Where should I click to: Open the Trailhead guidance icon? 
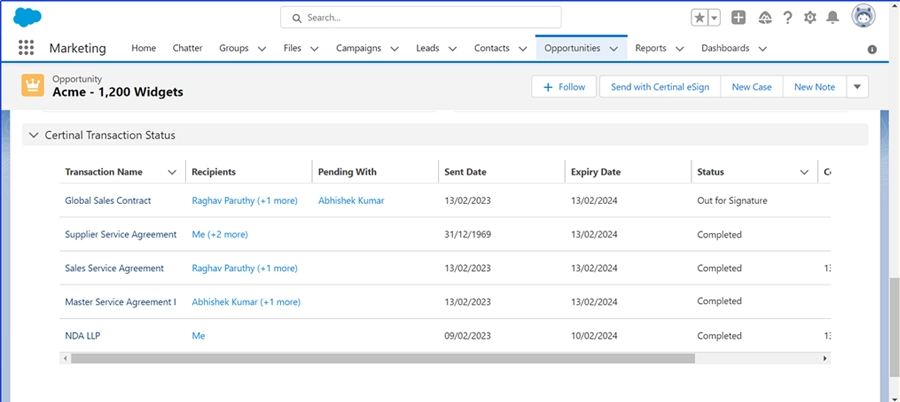pos(765,18)
